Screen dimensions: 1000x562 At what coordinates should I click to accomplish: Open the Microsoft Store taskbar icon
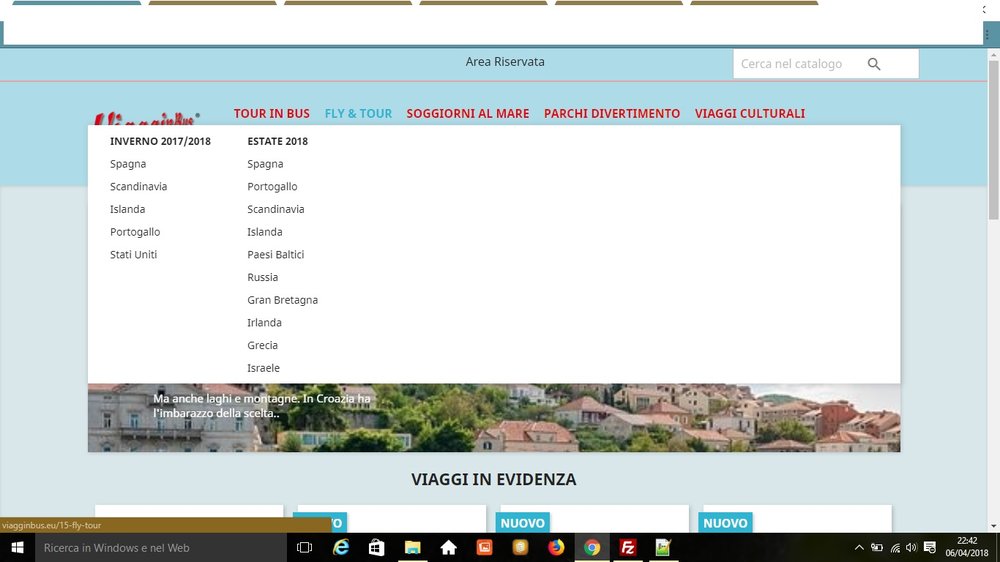pyautogui.click(x=376, y=547)
